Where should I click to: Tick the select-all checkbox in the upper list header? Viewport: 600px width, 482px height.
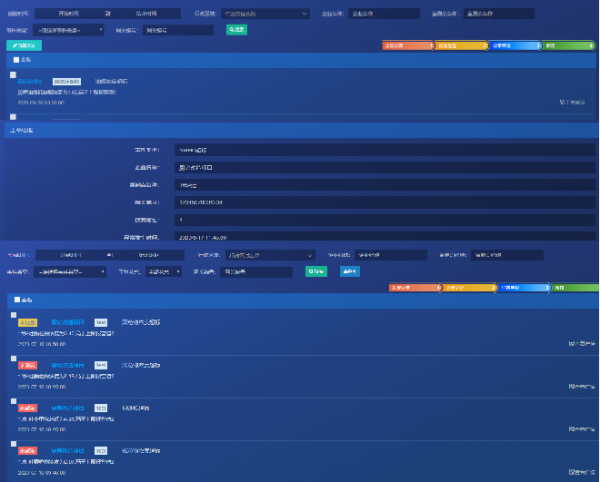[14, 60]
